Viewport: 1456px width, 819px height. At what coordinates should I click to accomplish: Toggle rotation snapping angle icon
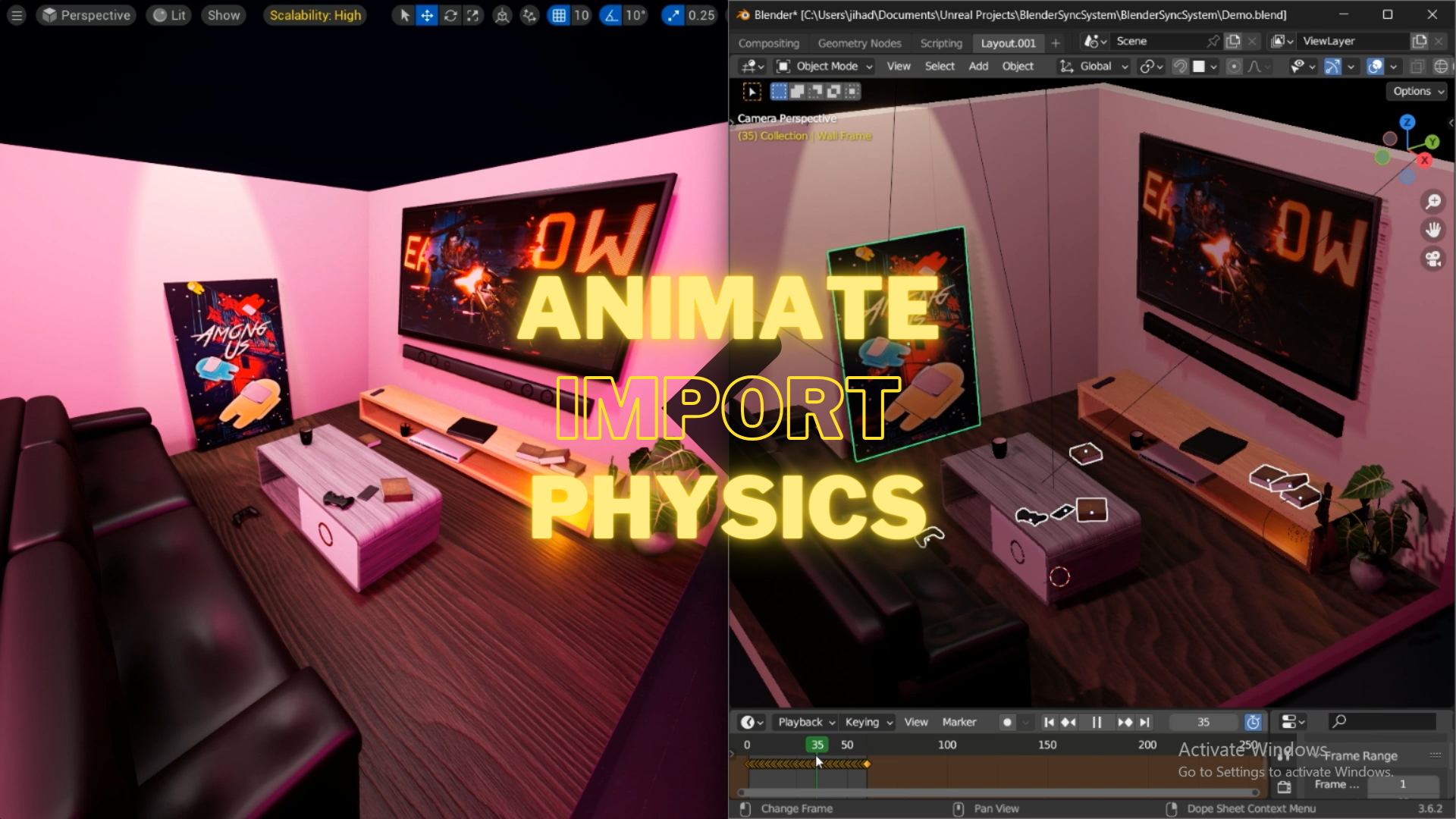tap(611, 15)
